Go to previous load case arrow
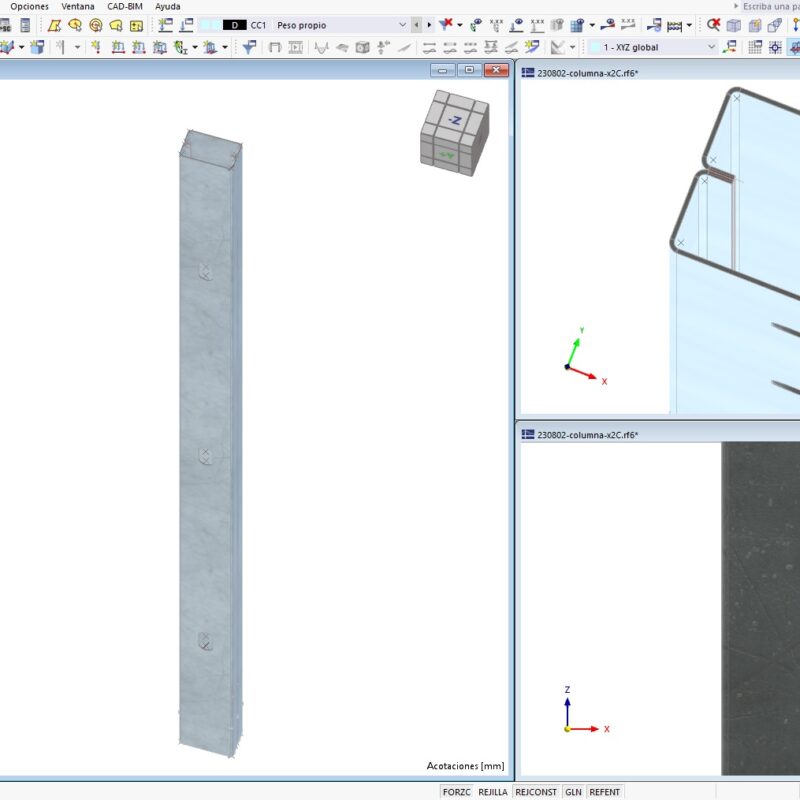 point(417,25)
